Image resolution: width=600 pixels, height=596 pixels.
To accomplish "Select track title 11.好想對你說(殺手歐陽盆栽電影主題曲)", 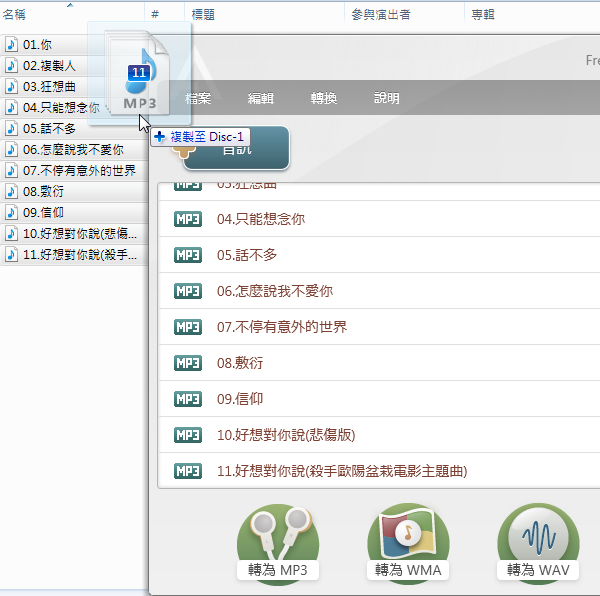I will [342, 471].
